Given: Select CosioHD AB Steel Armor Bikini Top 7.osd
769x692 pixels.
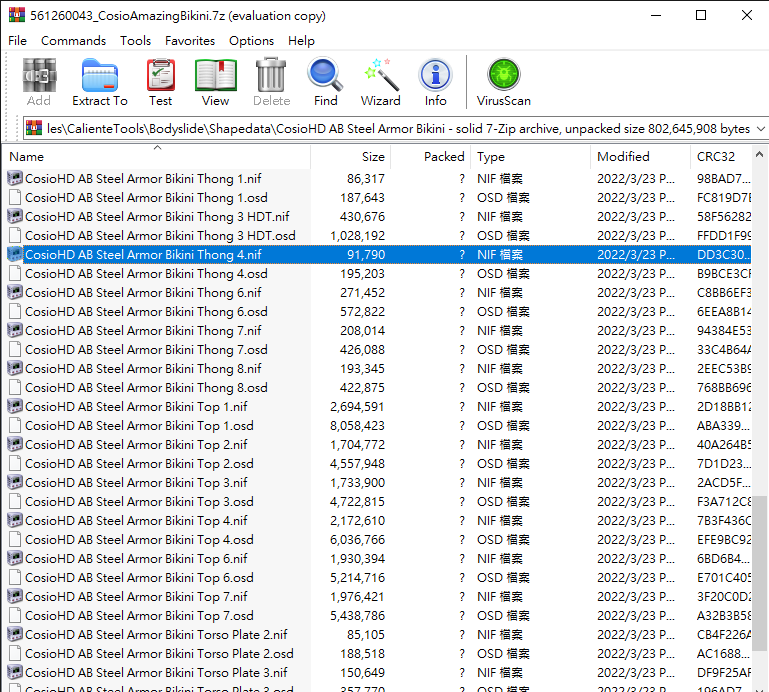Looking at the screenshot, I should point(139,615).
